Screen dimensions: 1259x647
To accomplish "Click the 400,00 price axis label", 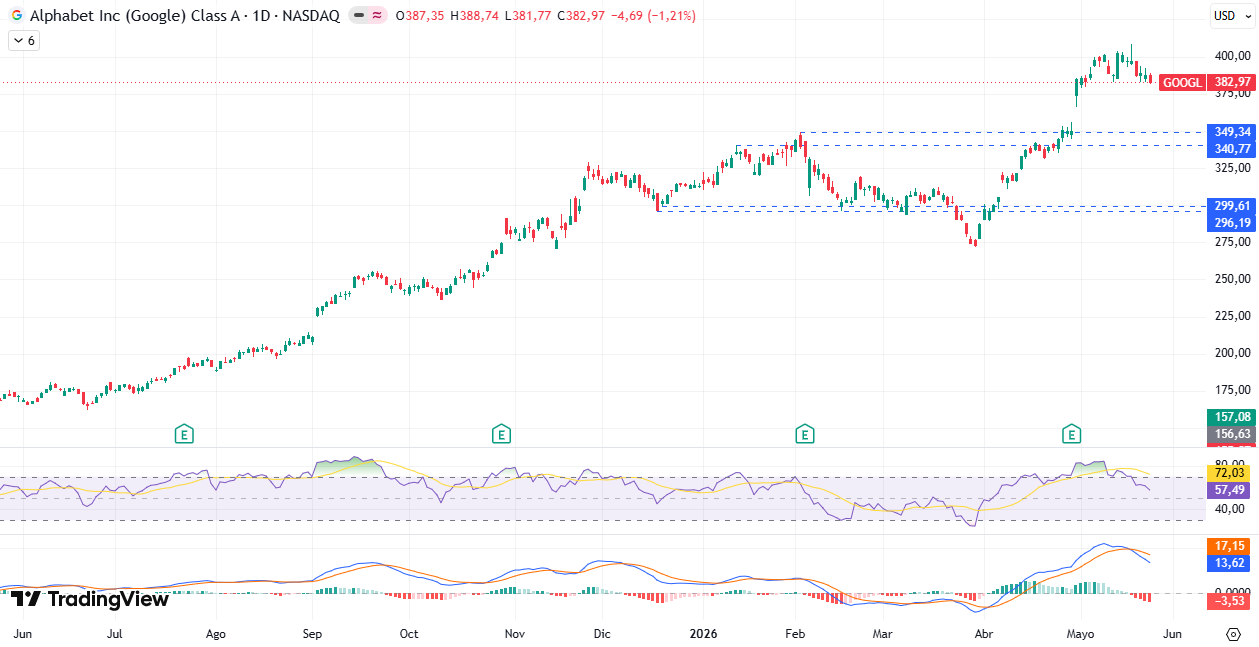I will [x=1233, y=57].
